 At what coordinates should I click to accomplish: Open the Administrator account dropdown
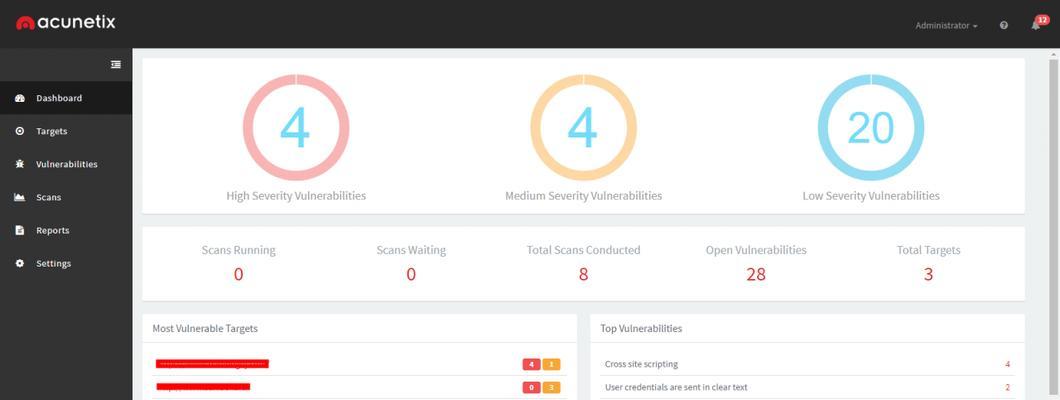click(946, 26)
